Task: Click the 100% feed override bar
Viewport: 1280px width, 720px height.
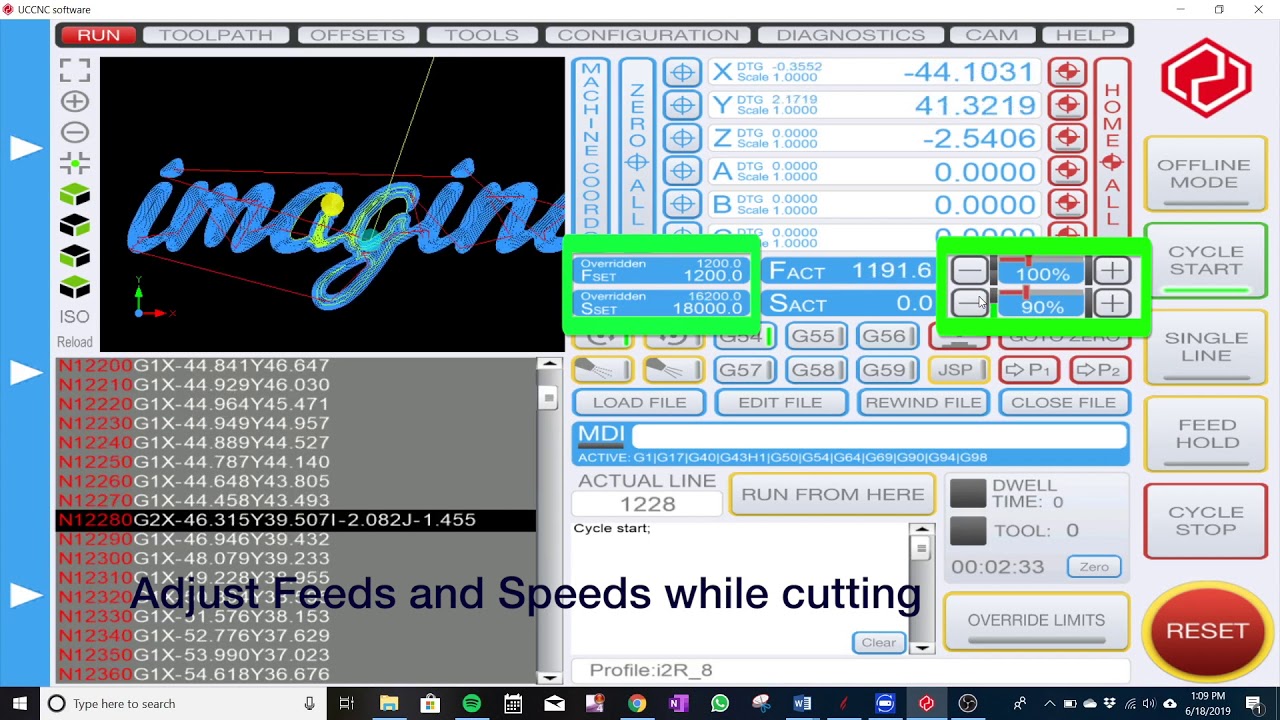Action: click(x=1041, y=271)
